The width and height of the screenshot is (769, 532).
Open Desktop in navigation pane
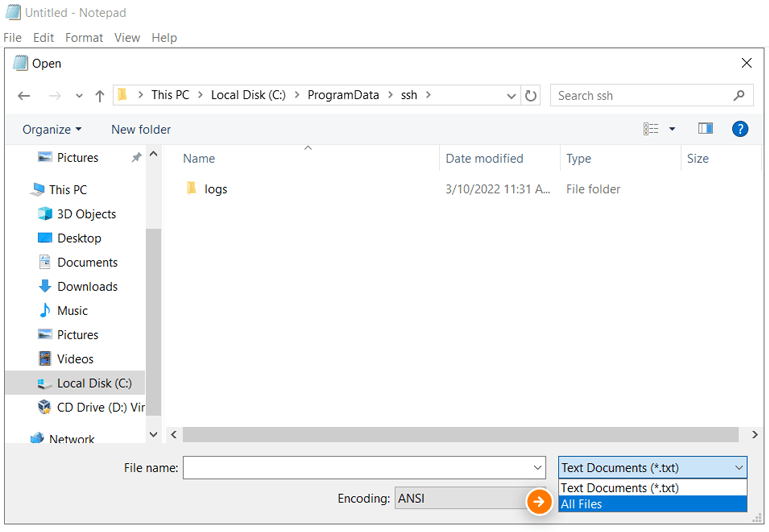[x=79, y=238]
